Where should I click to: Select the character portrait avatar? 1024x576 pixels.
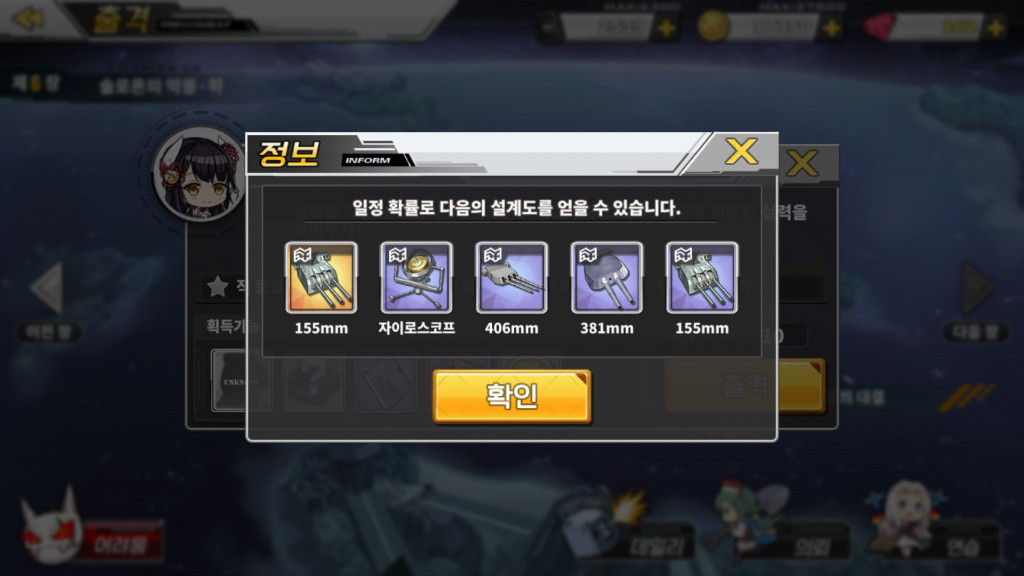coord(199,173)
